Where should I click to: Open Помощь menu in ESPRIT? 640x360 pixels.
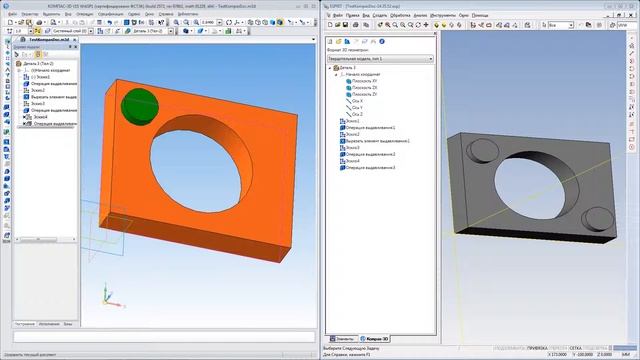[x=480, y=15]
